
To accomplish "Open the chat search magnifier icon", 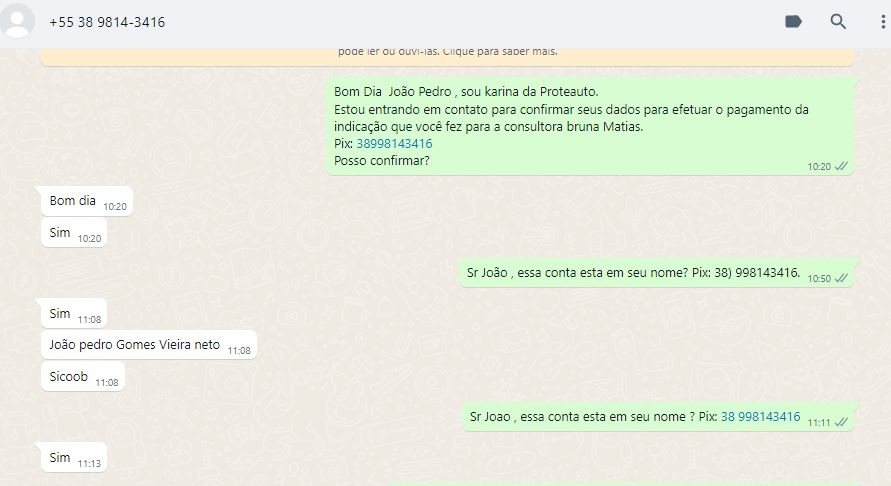I will point(838,22).
